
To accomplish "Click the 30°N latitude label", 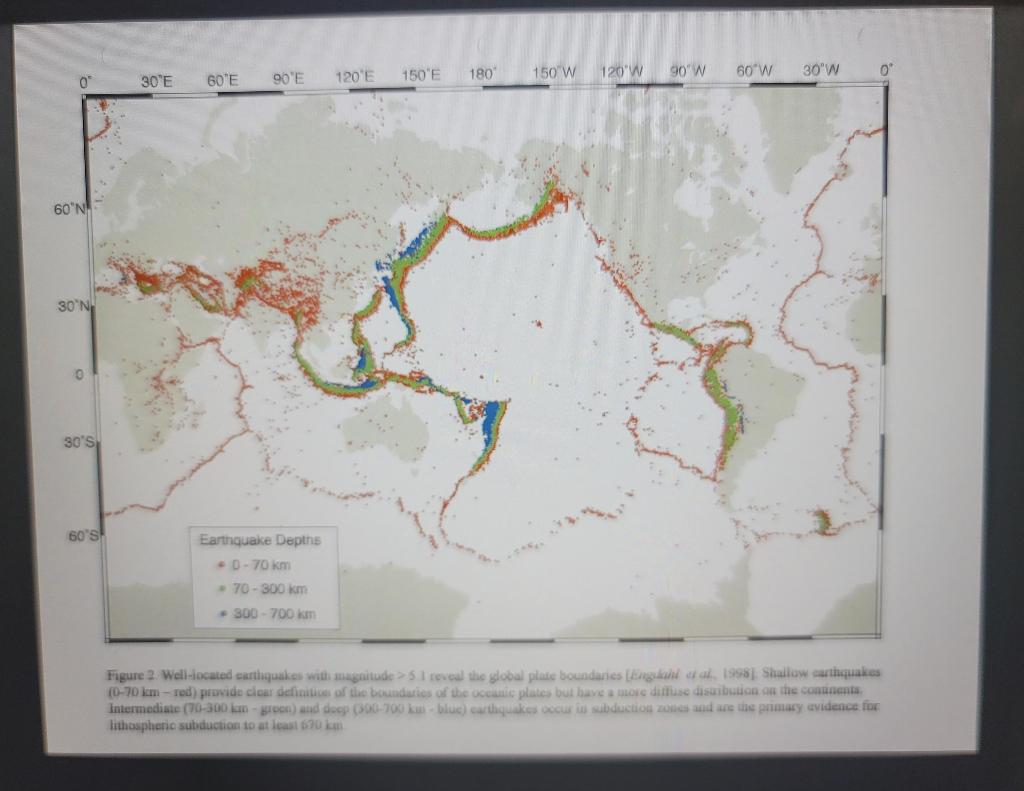I will 74,306.
